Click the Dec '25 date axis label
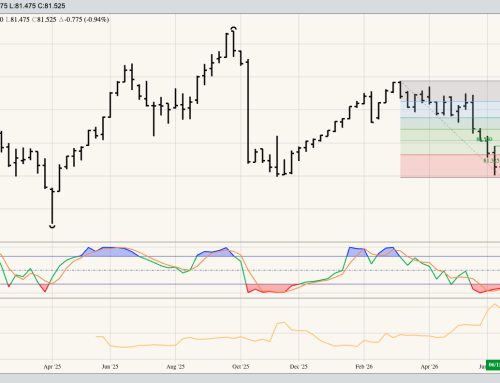 point(299,367)
